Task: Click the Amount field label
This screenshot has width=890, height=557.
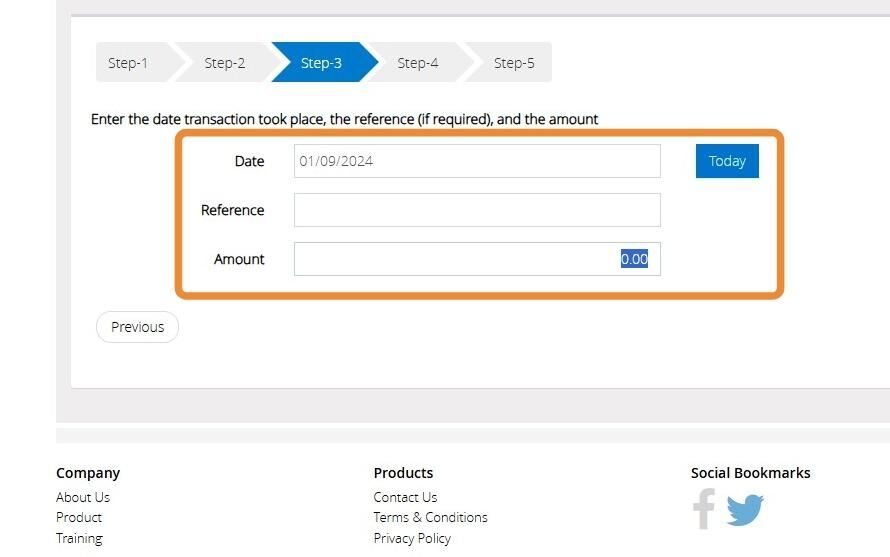Action: click(x=239, y=259)
